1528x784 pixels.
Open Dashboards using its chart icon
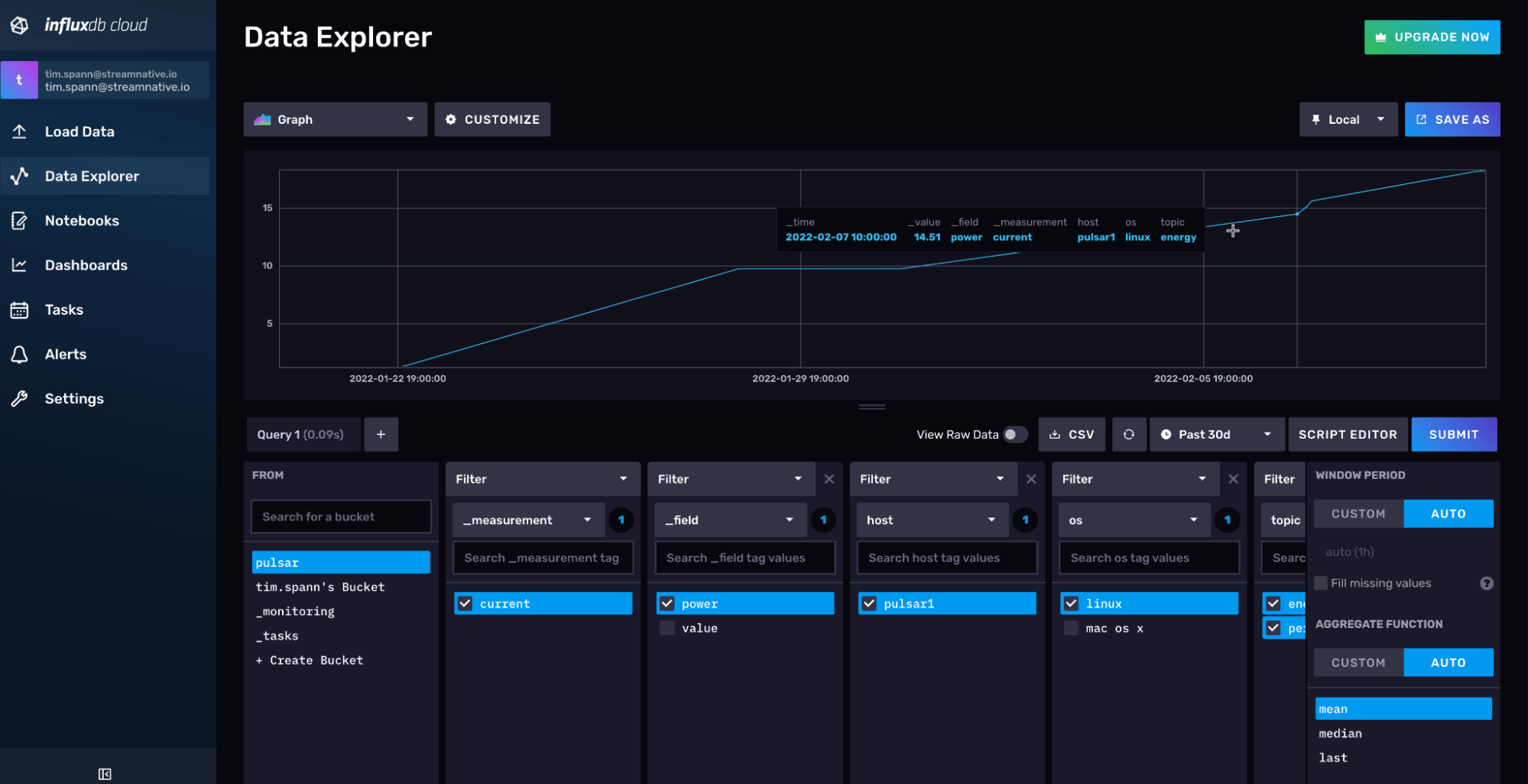(x=21, y=265)
